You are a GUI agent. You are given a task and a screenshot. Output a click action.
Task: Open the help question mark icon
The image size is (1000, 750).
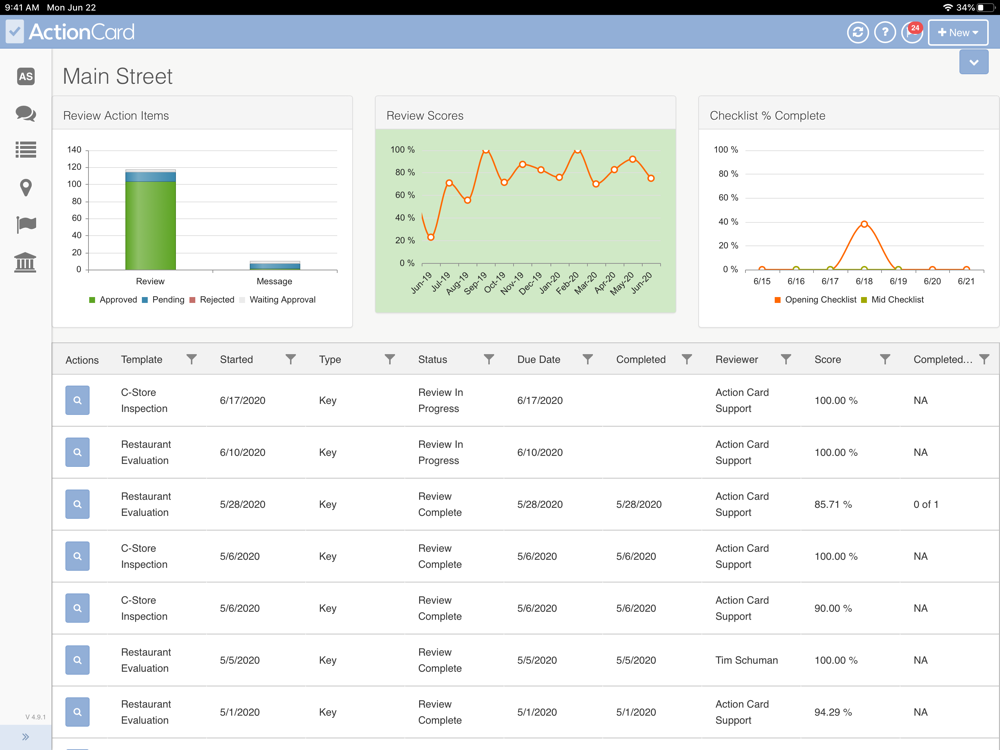(x=885, y=32)
